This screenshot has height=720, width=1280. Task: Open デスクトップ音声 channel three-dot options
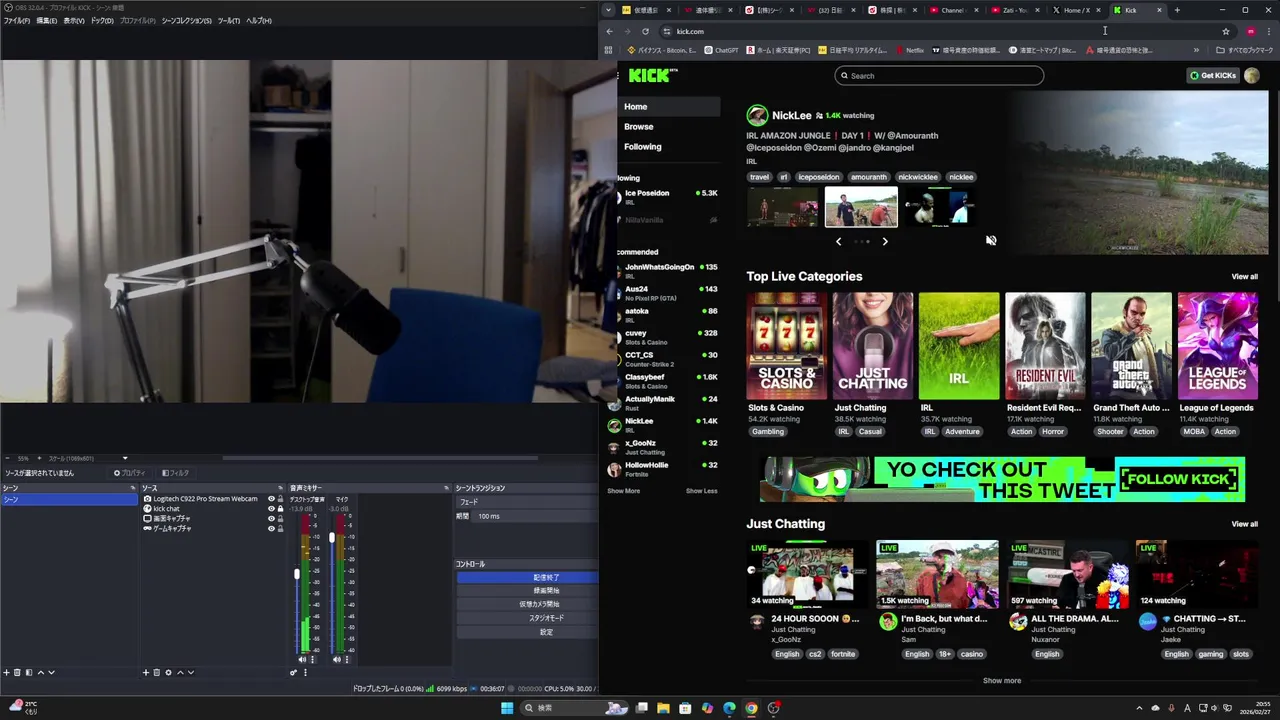(312, 659)
